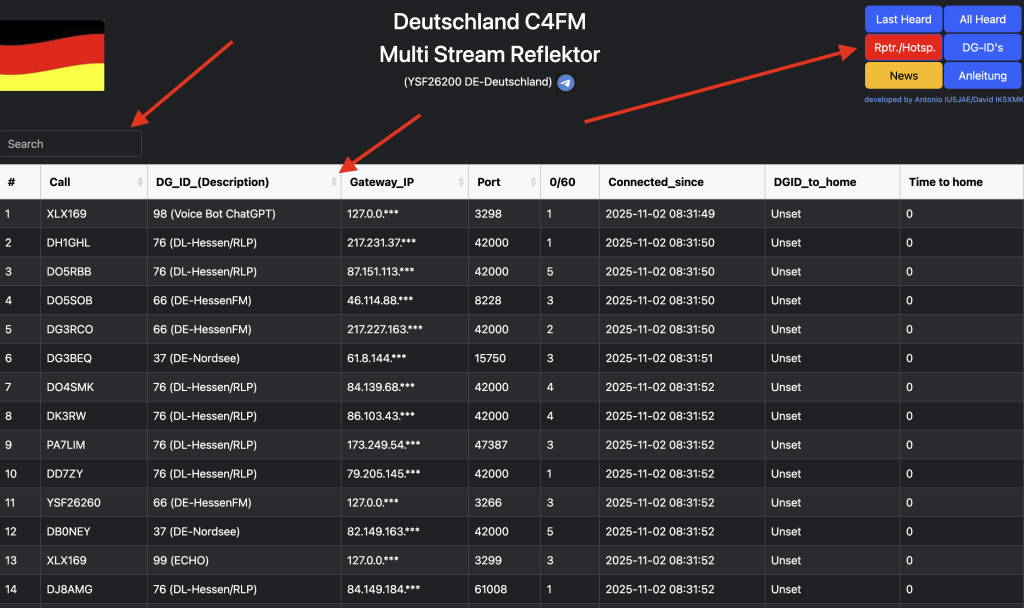The image size is (1024, 608).
Task: Open the DG-ID's list
Action: [982, 47]
